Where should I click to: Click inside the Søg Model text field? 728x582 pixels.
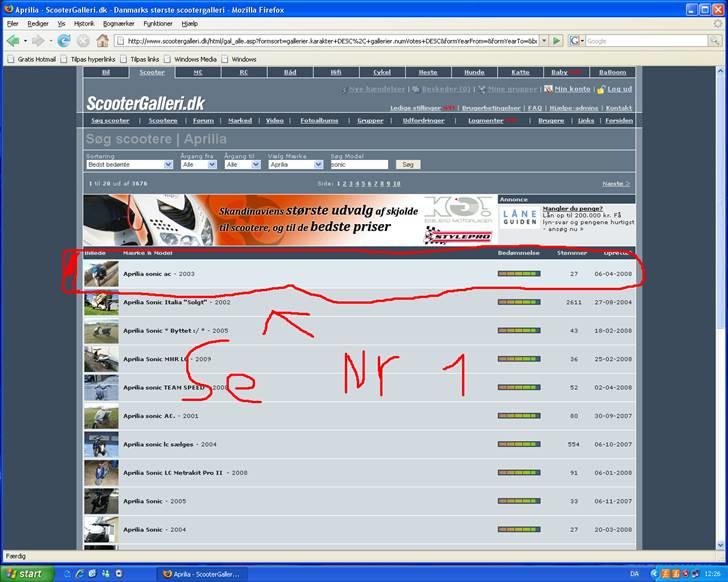point(359,165)
